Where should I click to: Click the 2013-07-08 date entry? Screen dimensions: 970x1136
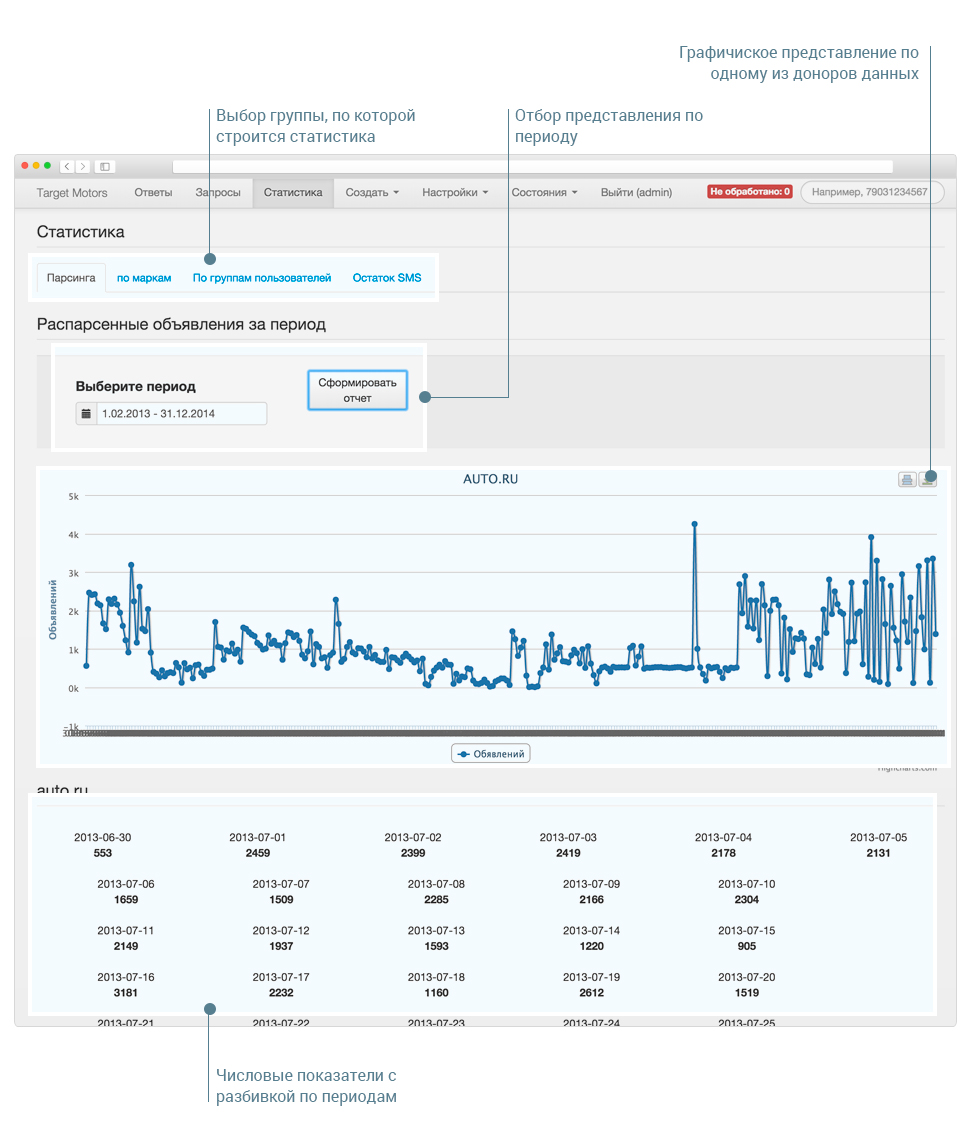[436, 884]
